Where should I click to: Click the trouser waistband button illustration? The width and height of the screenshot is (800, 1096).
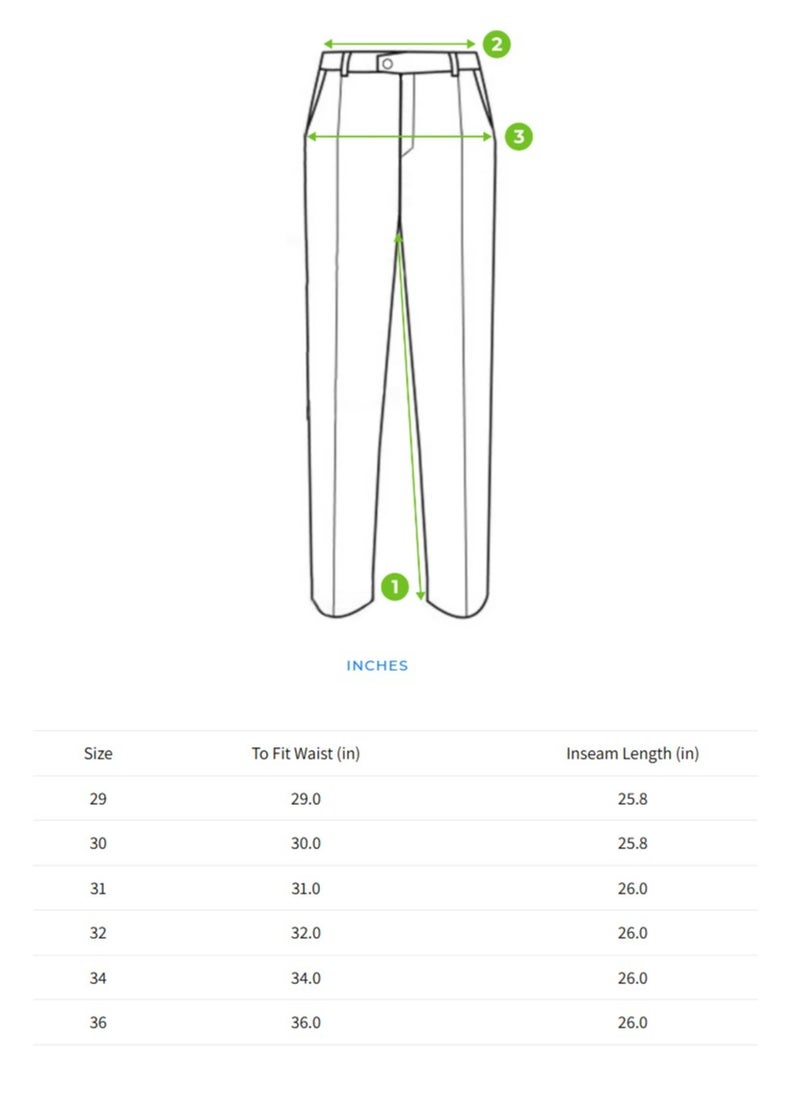click(387, 64)
